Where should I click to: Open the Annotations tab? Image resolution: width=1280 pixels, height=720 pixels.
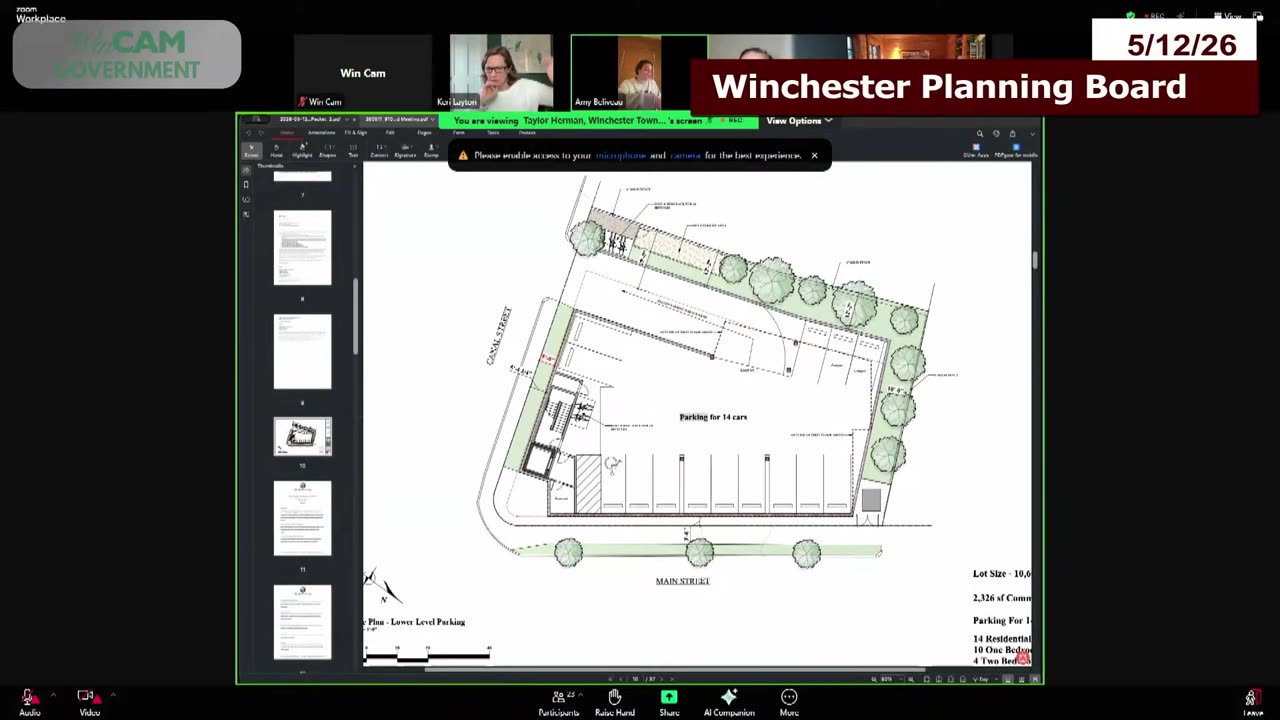(321, 133)
